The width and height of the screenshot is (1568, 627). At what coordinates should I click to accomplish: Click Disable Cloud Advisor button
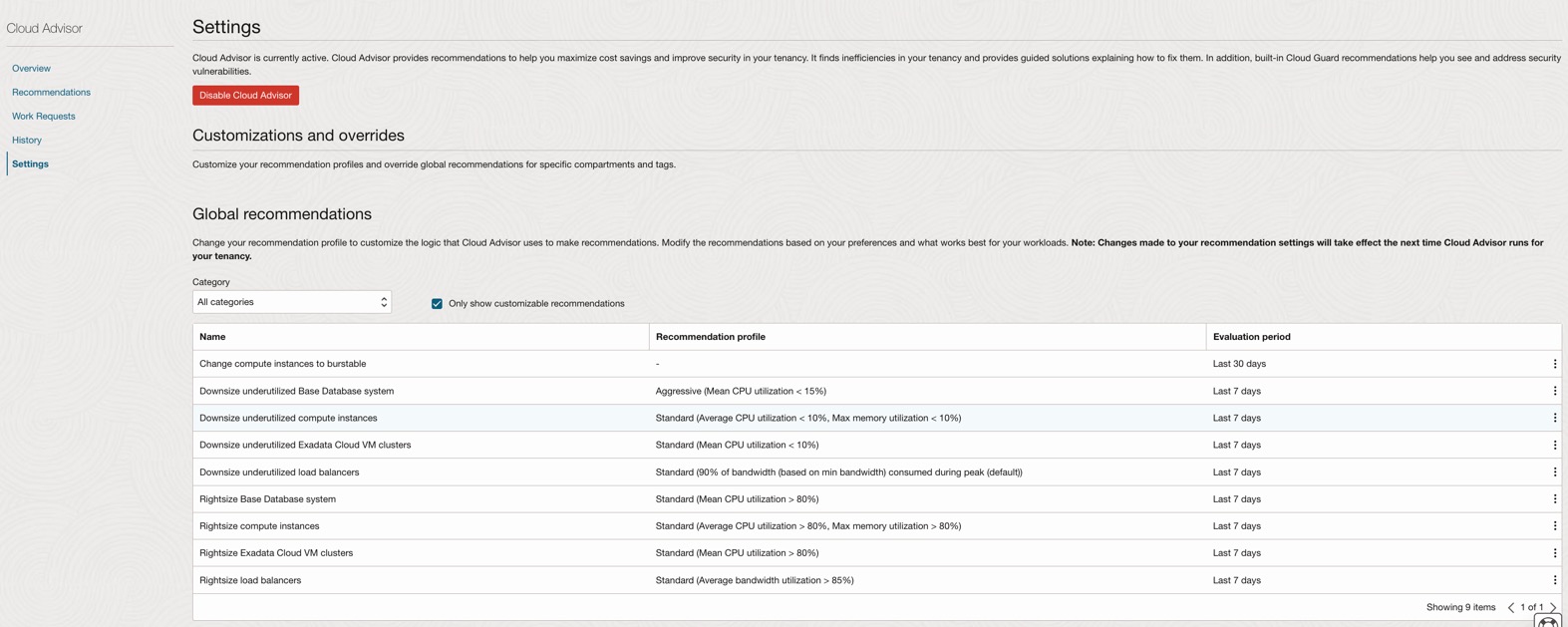(245, 95)
